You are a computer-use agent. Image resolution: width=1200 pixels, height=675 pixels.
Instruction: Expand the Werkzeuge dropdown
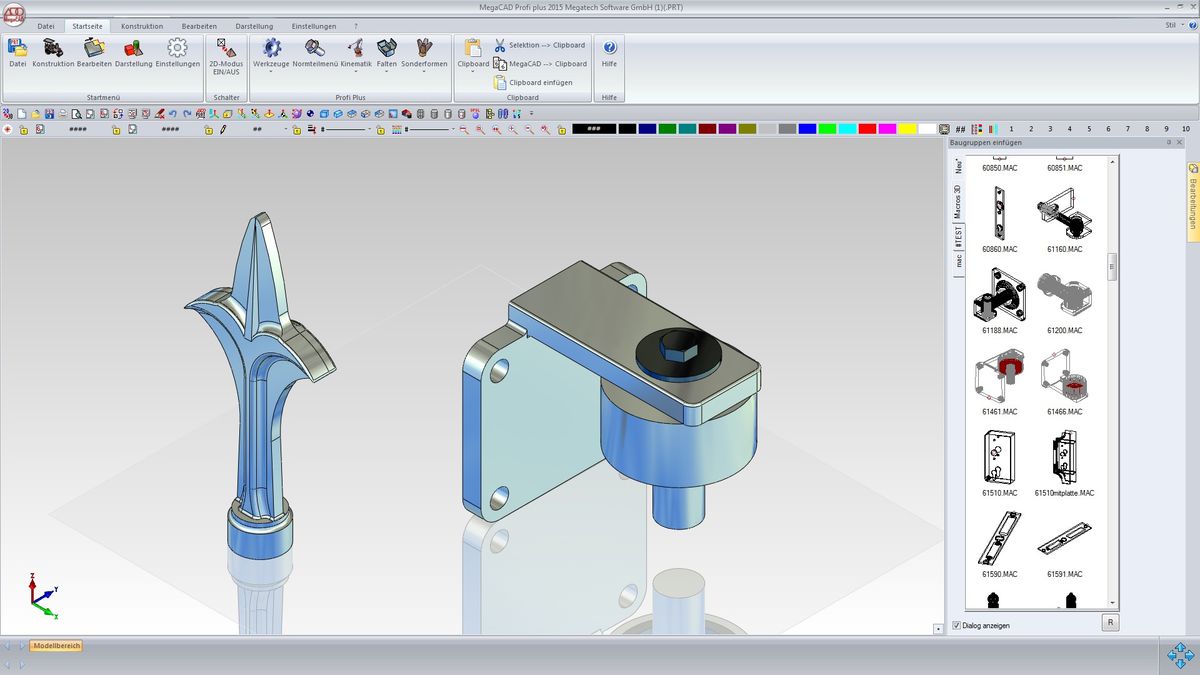pos(271,72)
